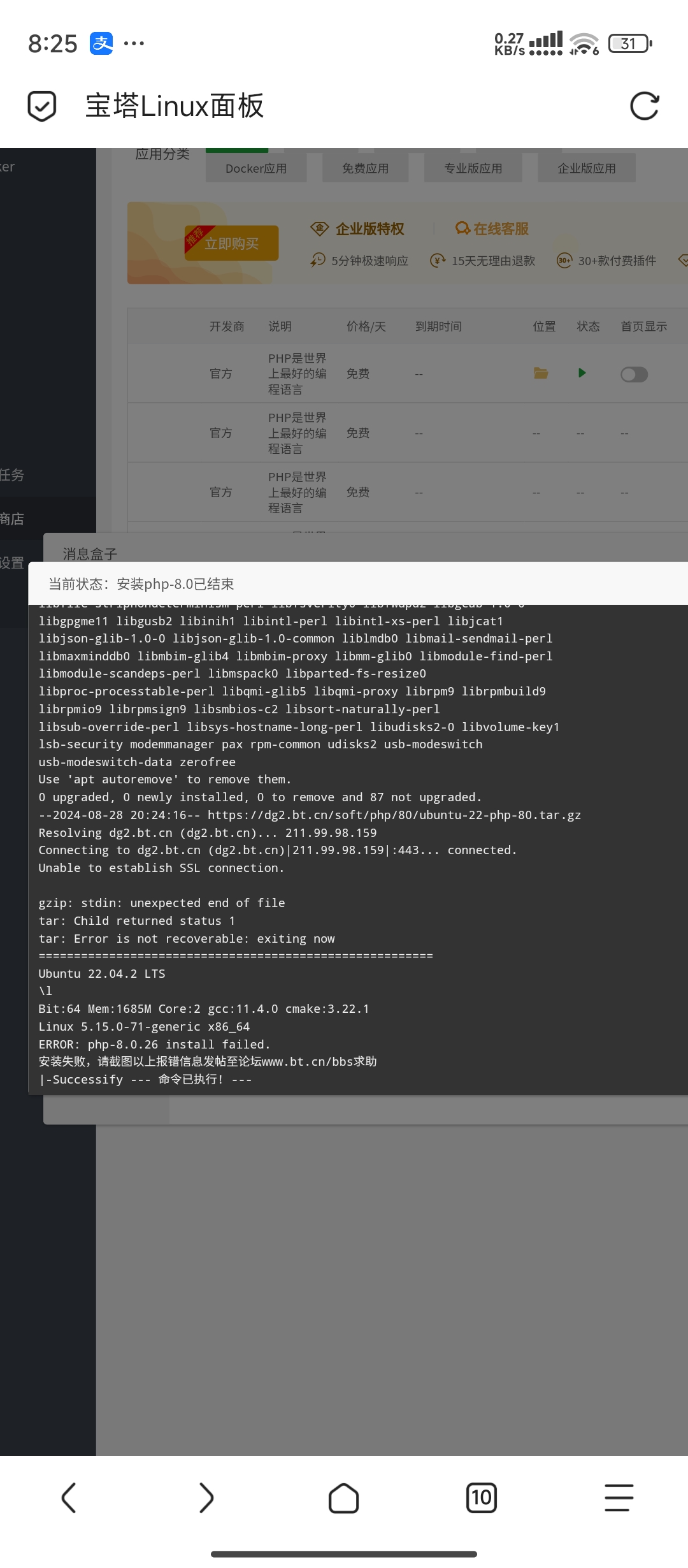Tap the Wi-Fi indicator in status bar
Screen dimensions: 688x1568
coord(584,43)
